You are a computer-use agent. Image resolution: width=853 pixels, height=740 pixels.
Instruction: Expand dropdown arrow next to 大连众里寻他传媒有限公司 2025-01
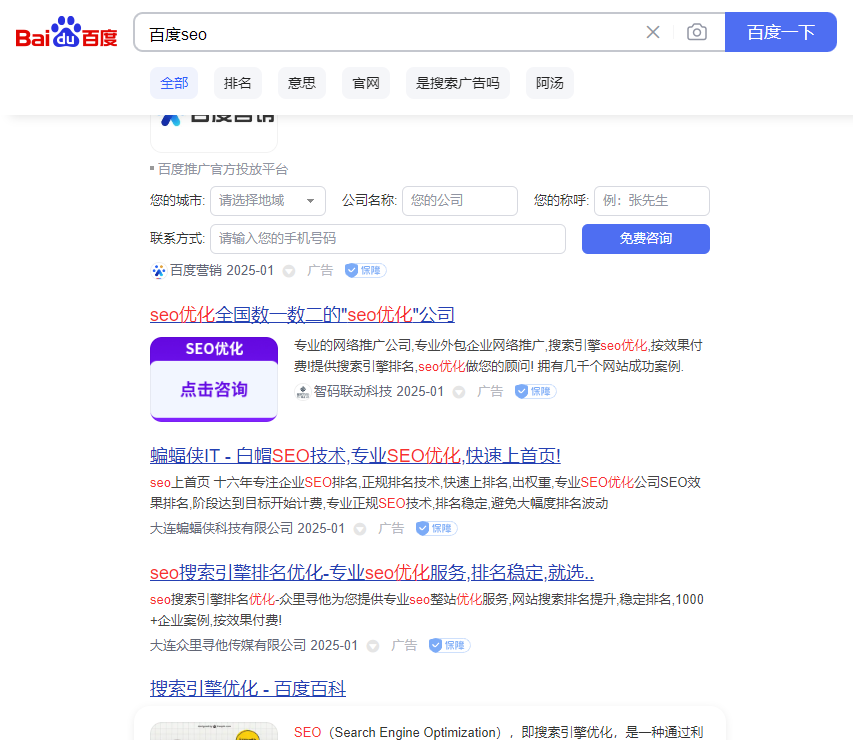(373, 646)
